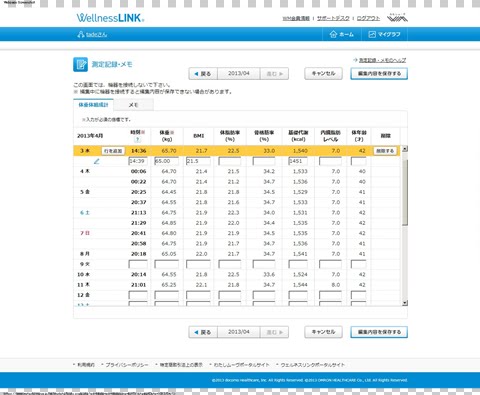This screenshot has height=395, width=480.
Task: Click the add row button on April 3
Action: (x=113, y=151)
